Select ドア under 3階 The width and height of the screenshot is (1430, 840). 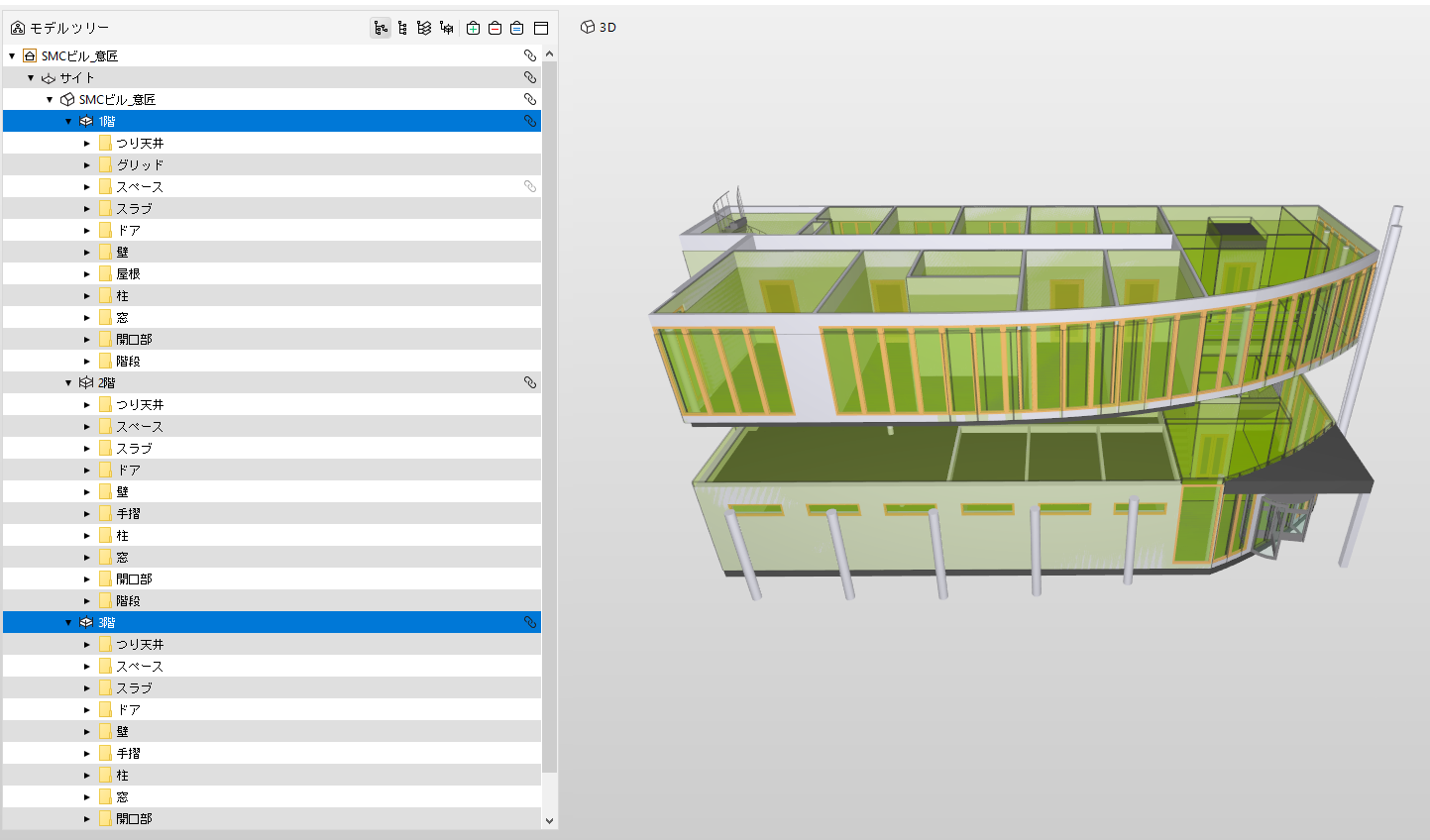pyautogui.click(x=272, y=709)
